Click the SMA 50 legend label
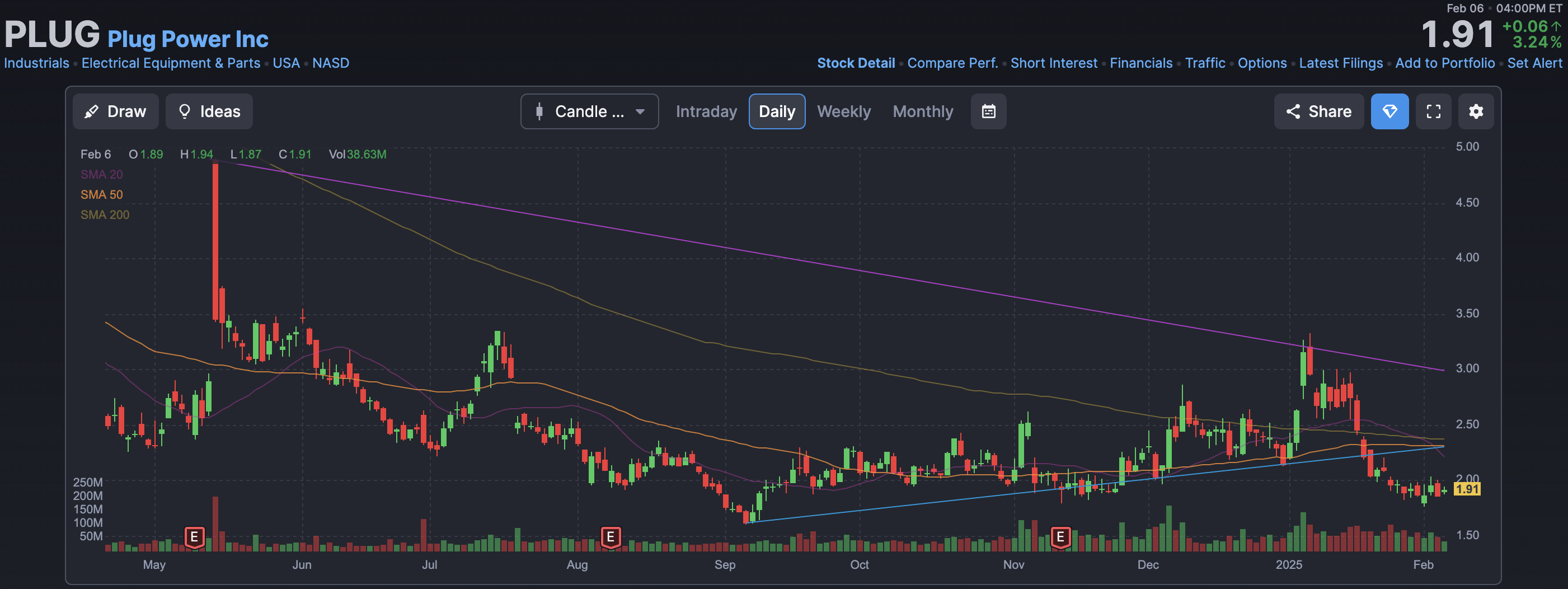 [x=102, y=195]
